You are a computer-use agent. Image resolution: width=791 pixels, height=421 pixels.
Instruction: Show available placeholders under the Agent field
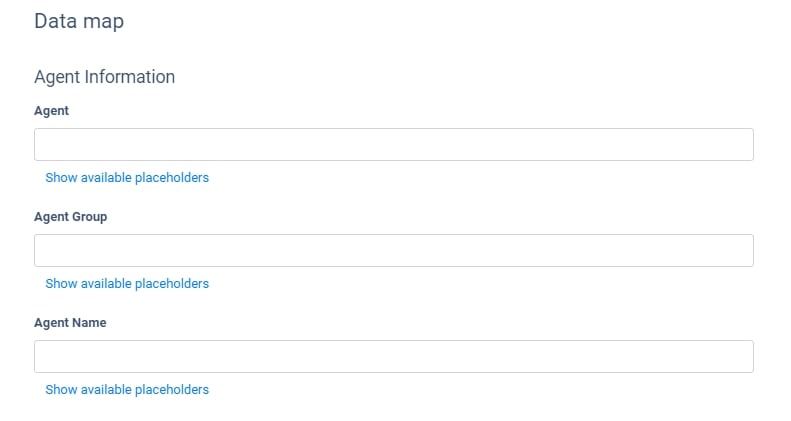click(127, 178)
